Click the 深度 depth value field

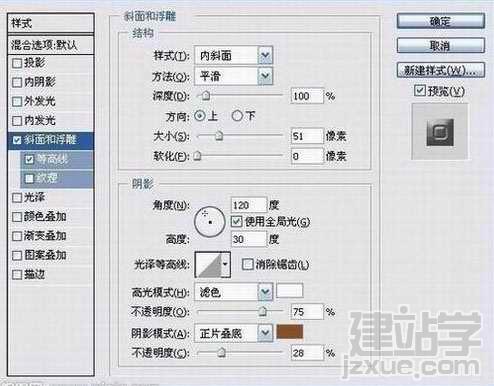pos(307,96)
